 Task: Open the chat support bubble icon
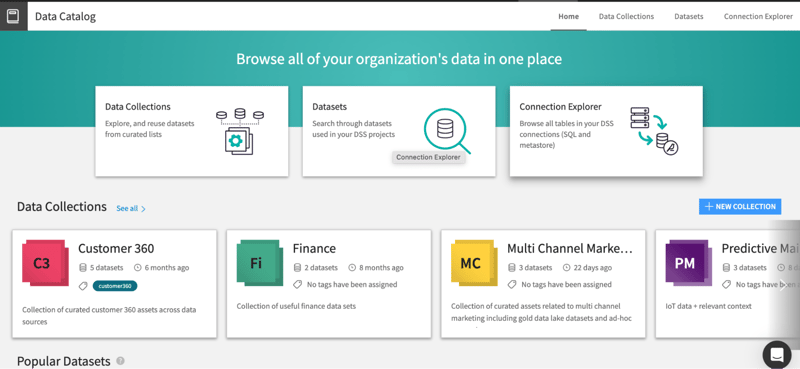point(777,354)
